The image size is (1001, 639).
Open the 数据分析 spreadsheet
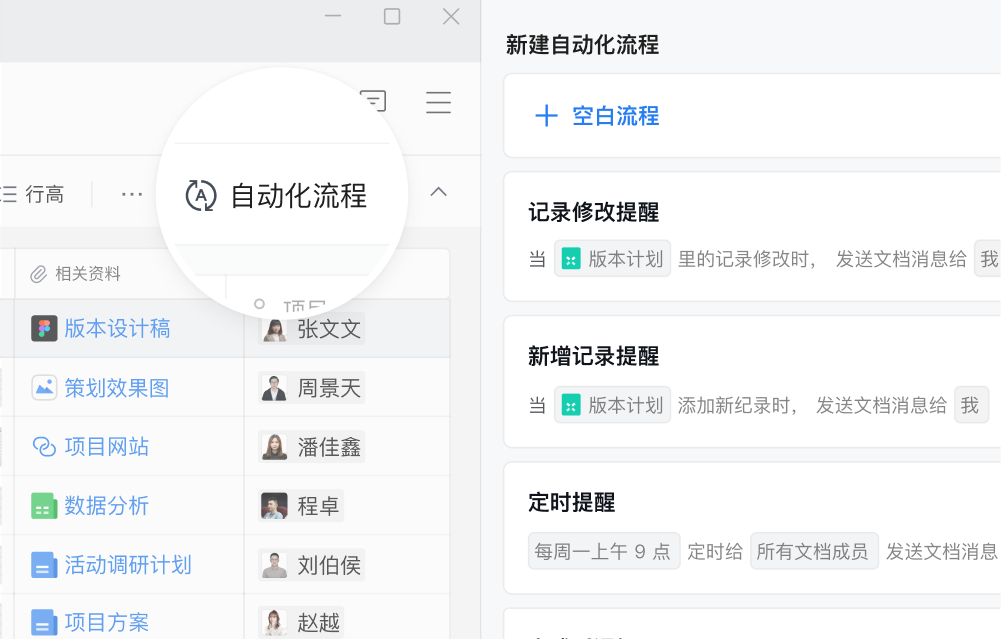pos(106,506)
